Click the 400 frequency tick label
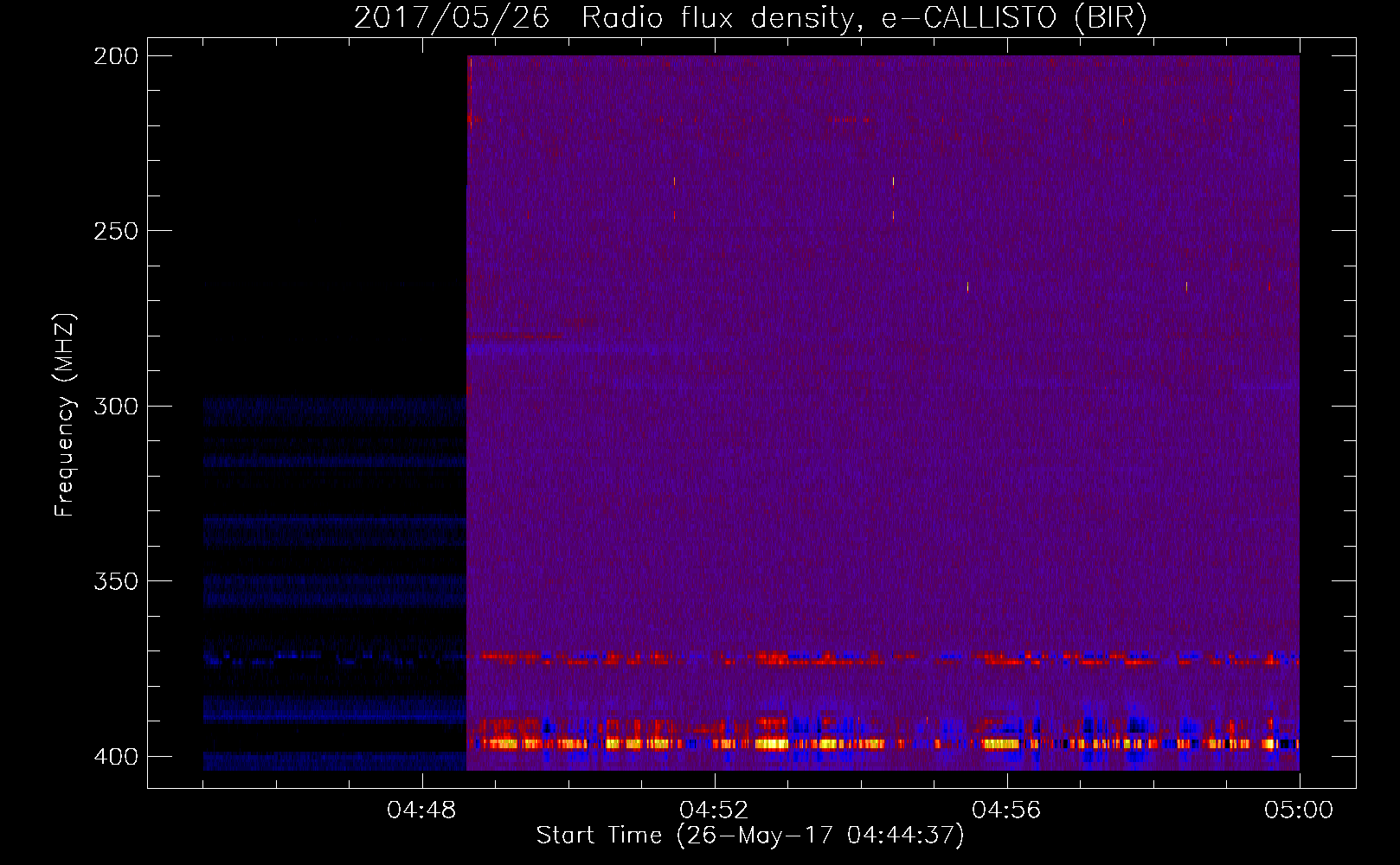This screenshot has width=1400, height=865. point(116,757)
